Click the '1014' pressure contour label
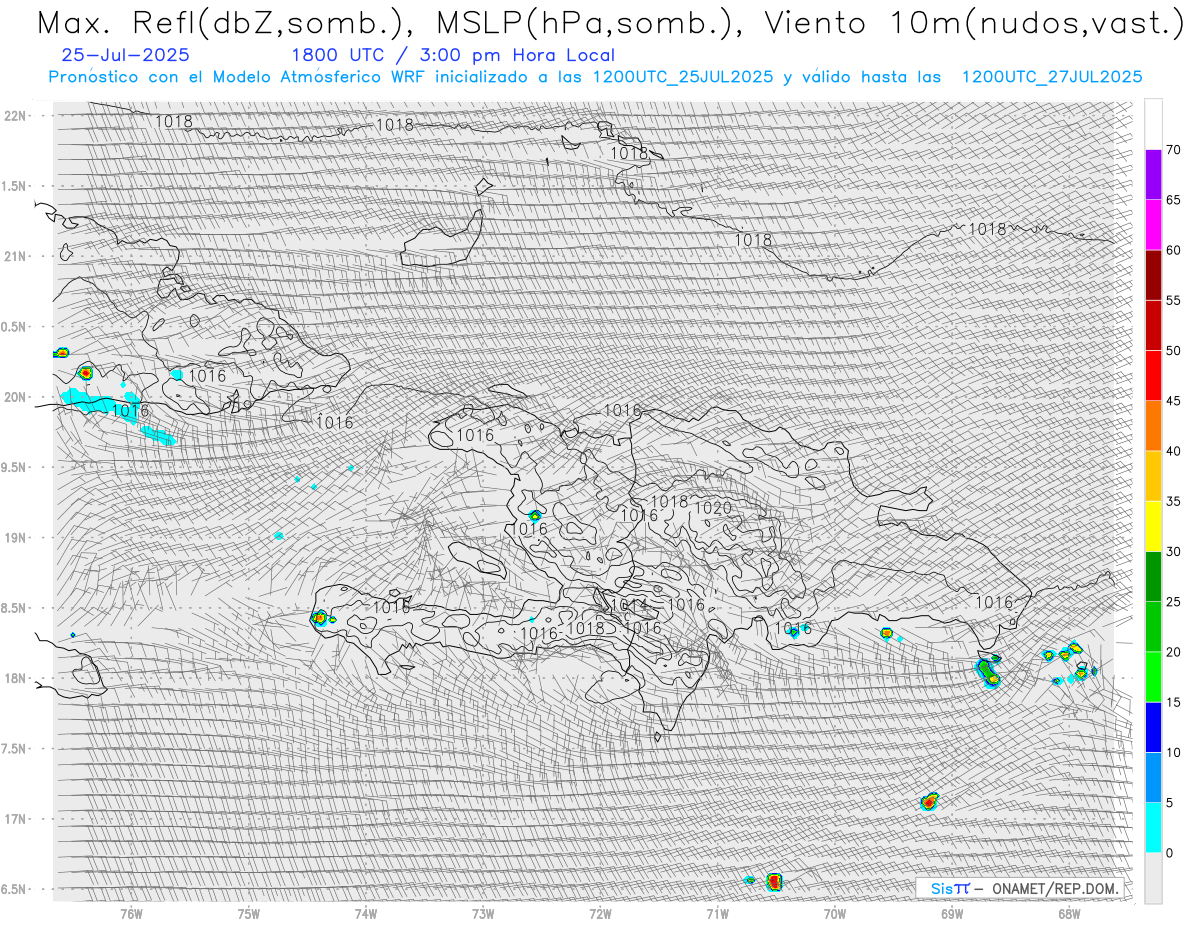Image resolution: width=1200 pixels, height=927 pixels. (x=630, y=606)
